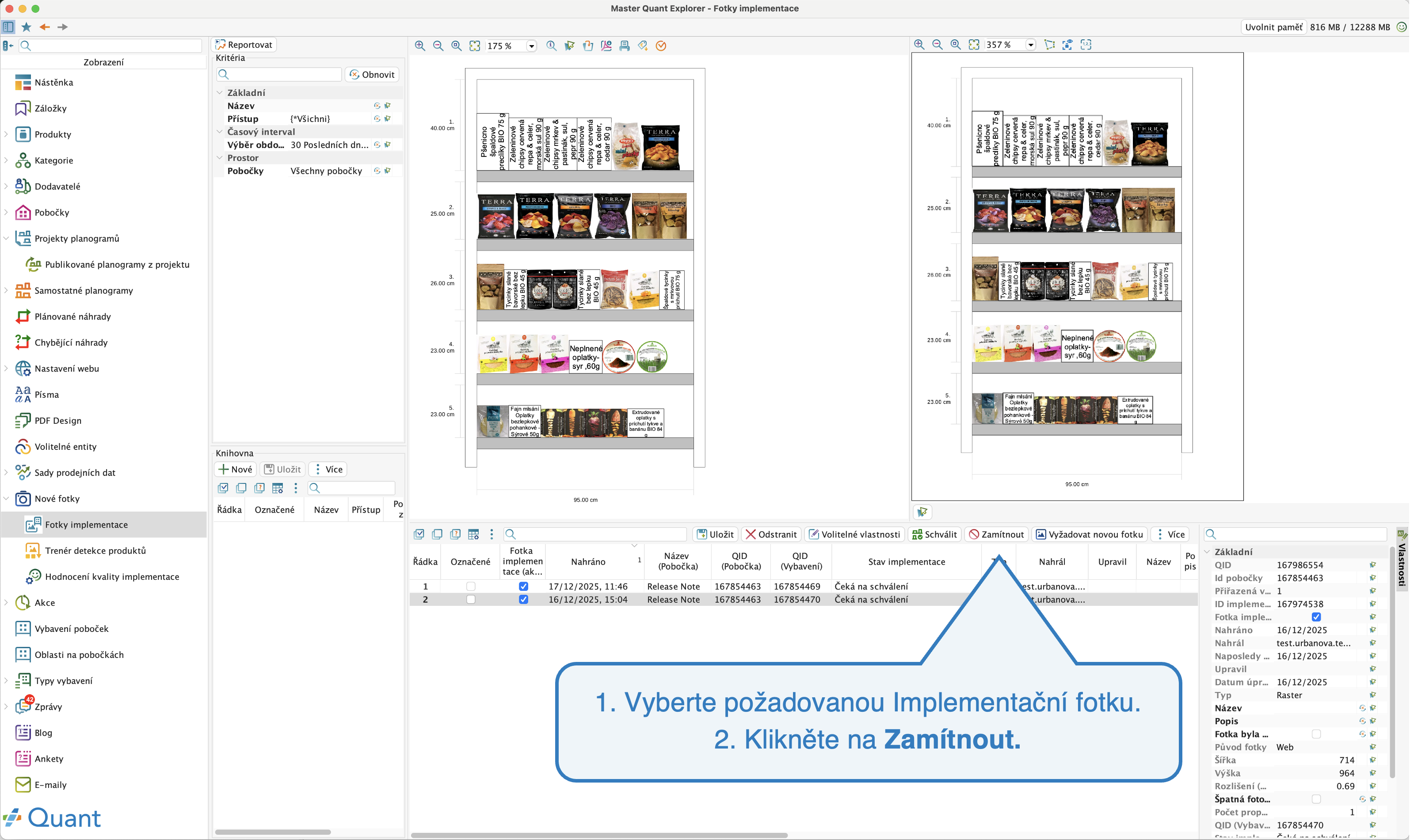Collapse the Nové fotky tree node
The height and width of the screenshot is (840, 1410).
click(6, 499)
